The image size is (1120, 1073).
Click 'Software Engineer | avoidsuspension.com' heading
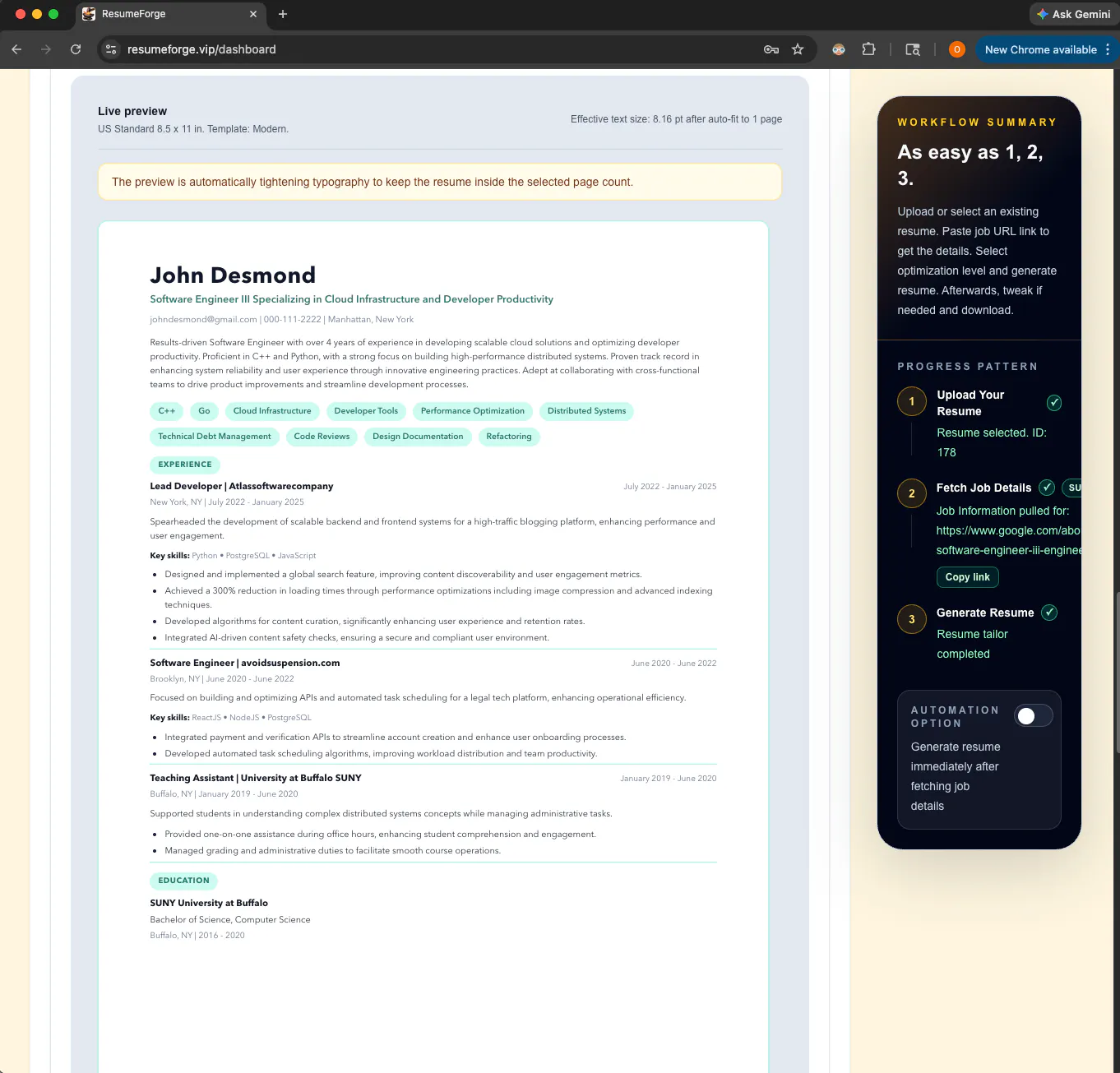245,663
